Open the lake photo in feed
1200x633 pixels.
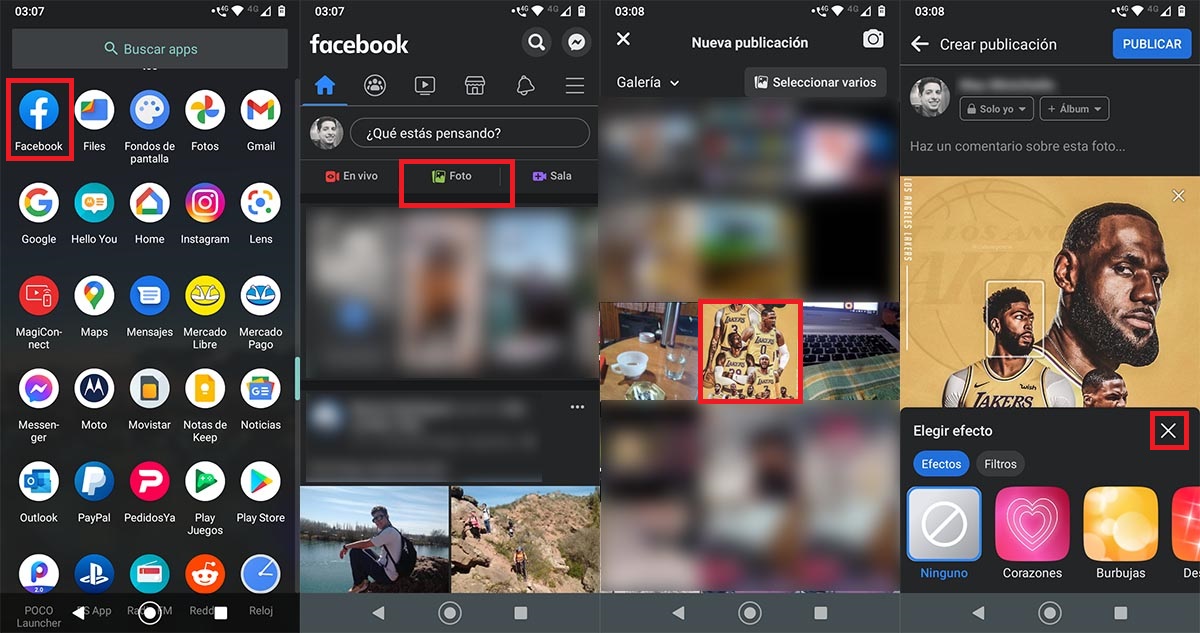click(374, 540)
